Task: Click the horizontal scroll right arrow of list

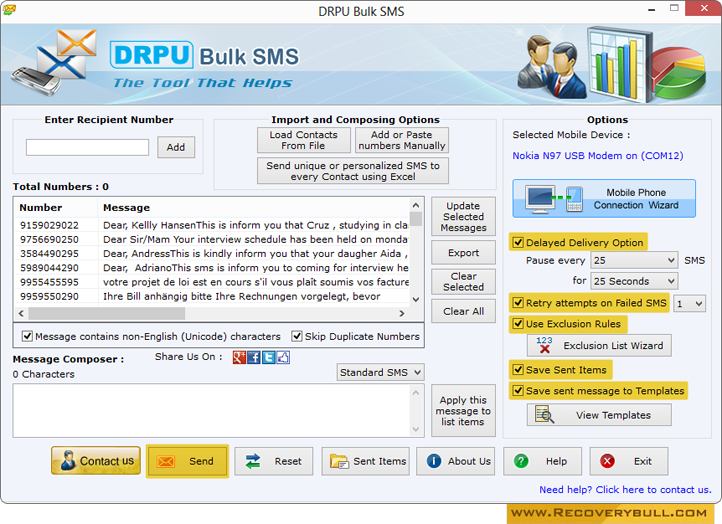Action: pyautogui.click(x=402, y=314)
